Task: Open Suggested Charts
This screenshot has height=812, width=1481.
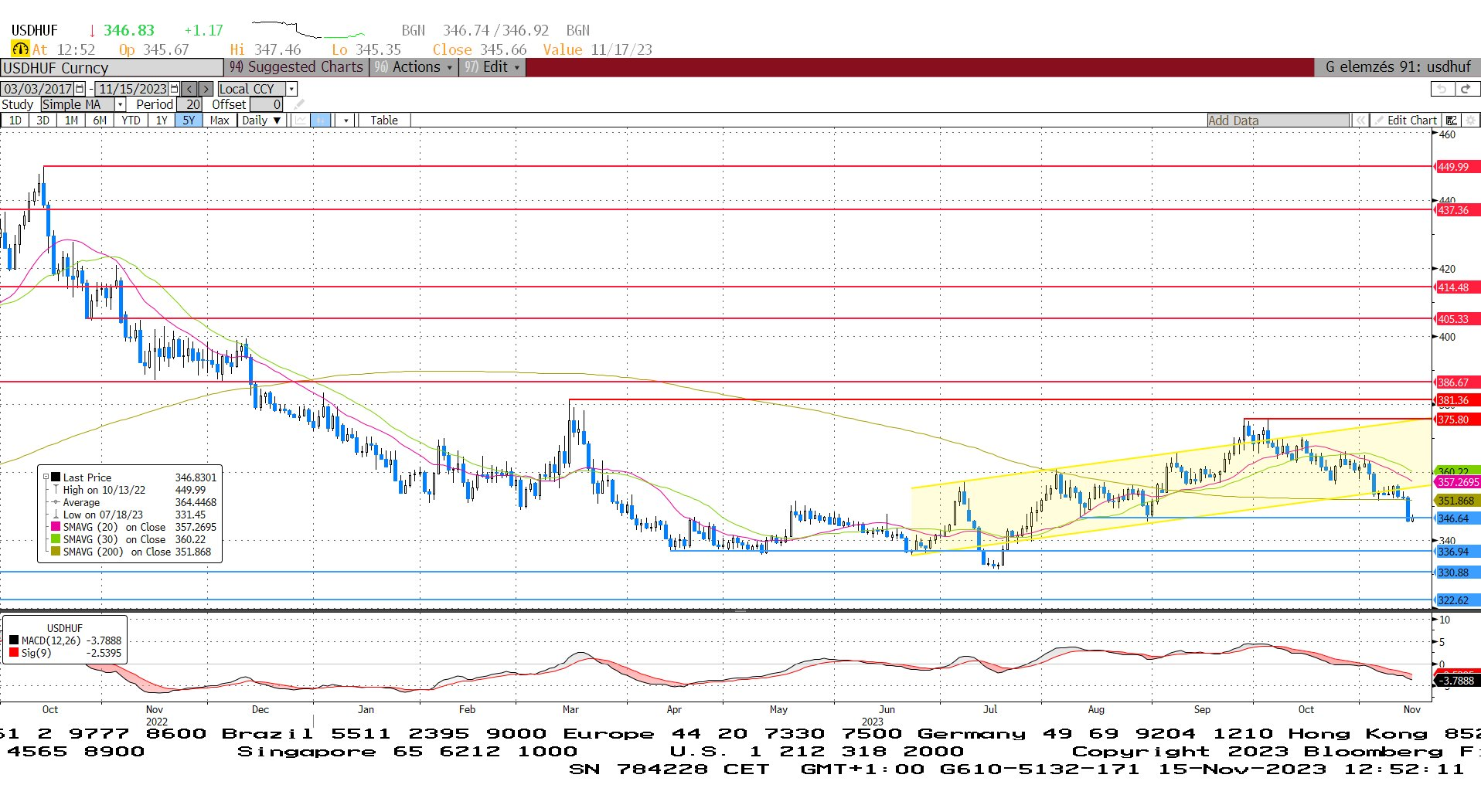Action: click(296, 67)
